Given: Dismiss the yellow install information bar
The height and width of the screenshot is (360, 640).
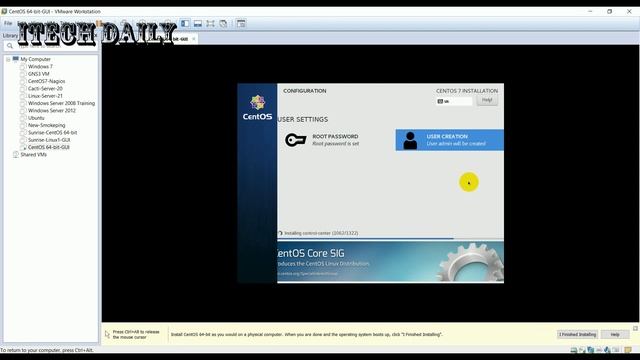Looking at the screenshot, I should [x=636, y=328].
